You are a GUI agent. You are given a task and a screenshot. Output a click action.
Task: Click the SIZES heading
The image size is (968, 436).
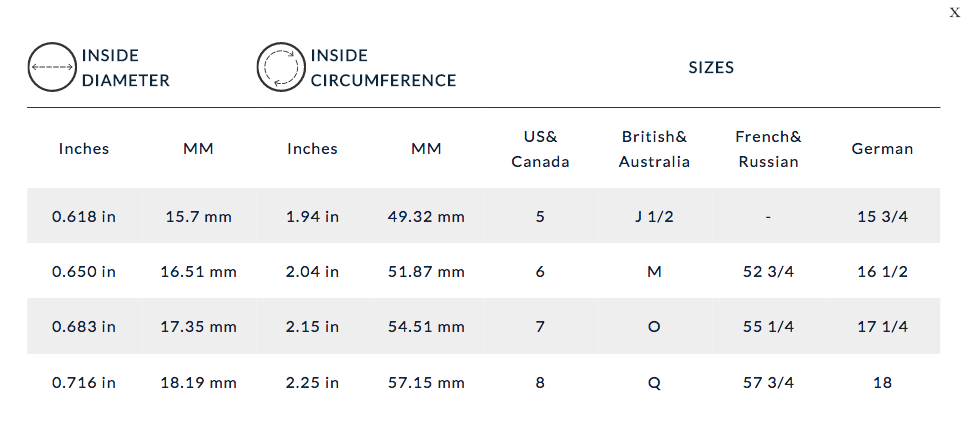point(711,68)
